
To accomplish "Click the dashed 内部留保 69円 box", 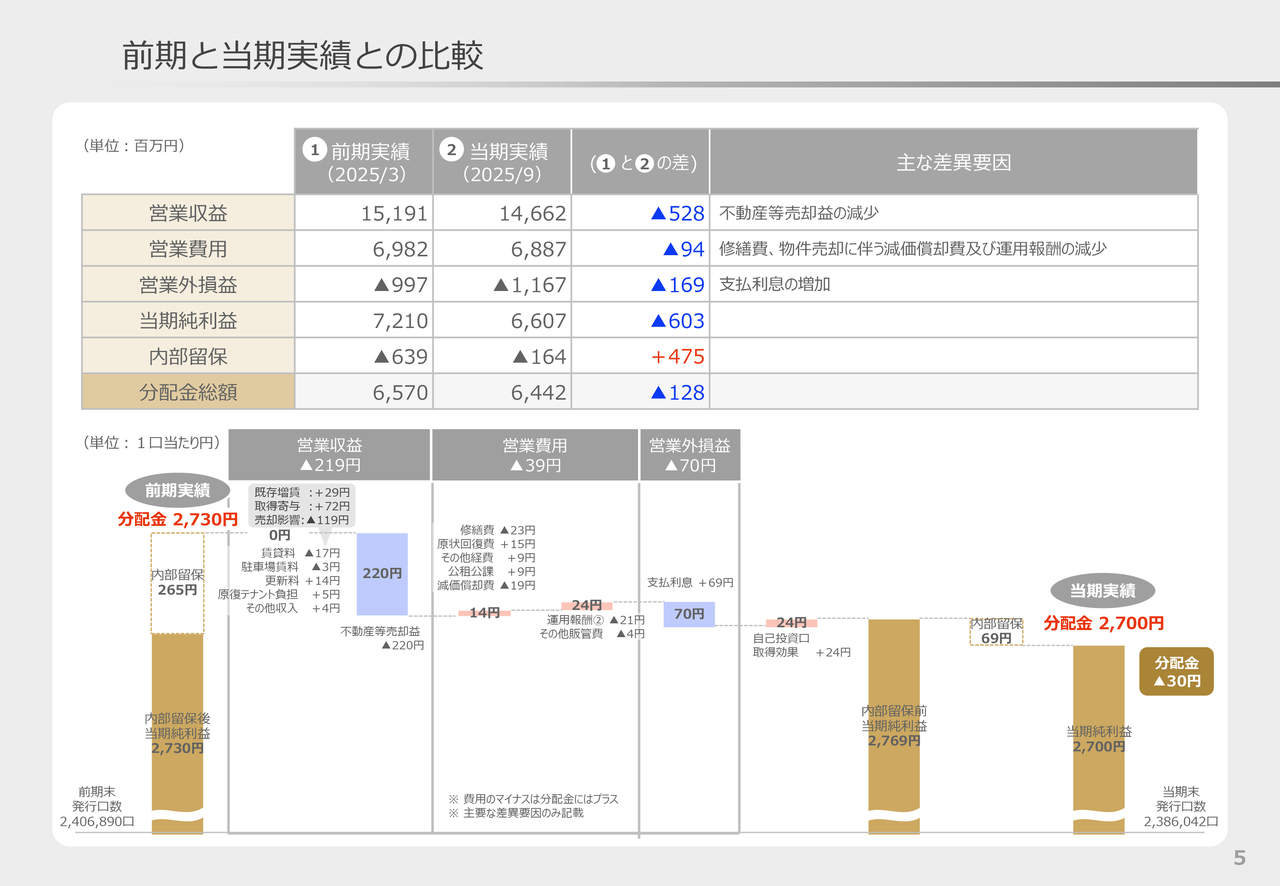I will 996,631.
